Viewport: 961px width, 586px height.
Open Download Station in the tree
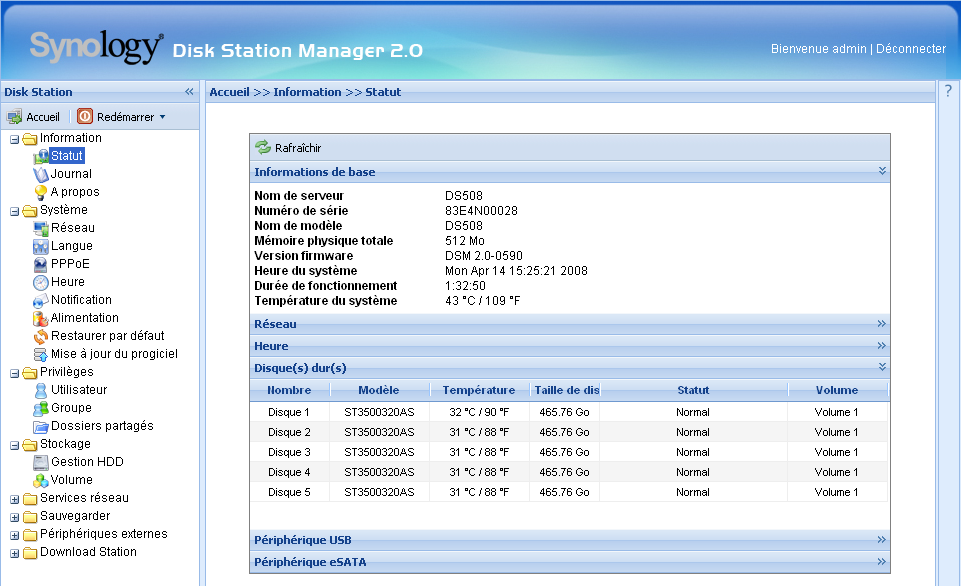tap(88, 552)
